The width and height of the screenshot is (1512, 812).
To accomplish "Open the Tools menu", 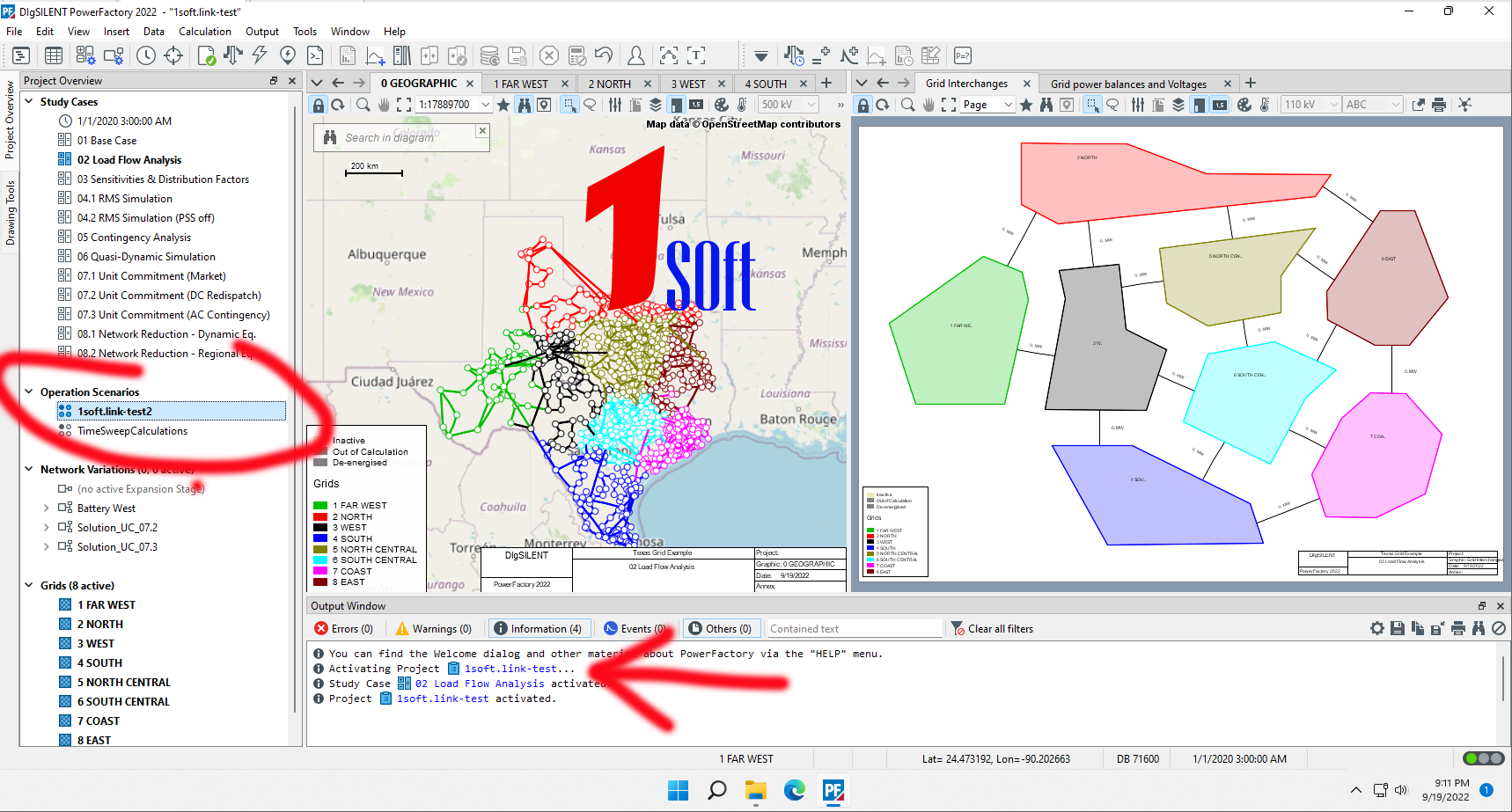I will 305,32.
